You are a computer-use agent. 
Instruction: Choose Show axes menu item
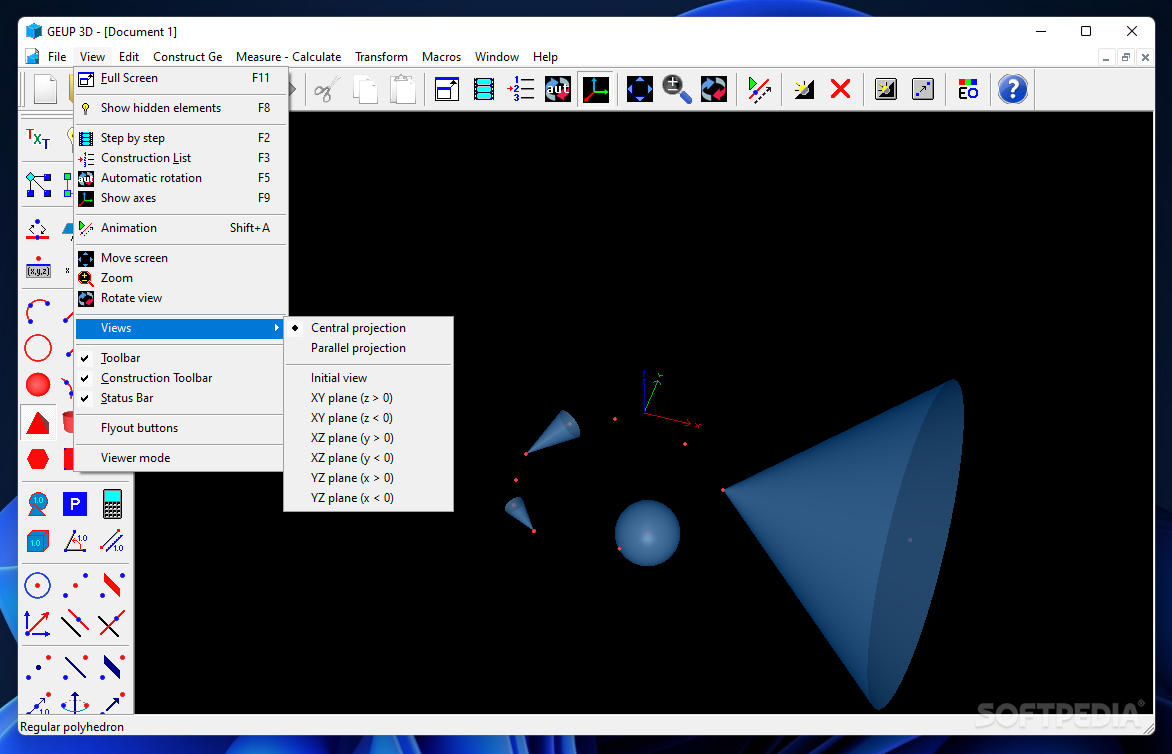click(x=179, y=198)
